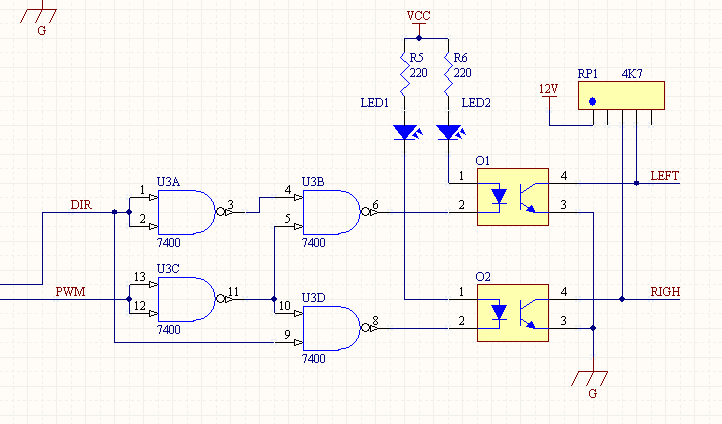Select the RIGH net label
The width and height of the screenshot is (722, 424).
point(665,292)
